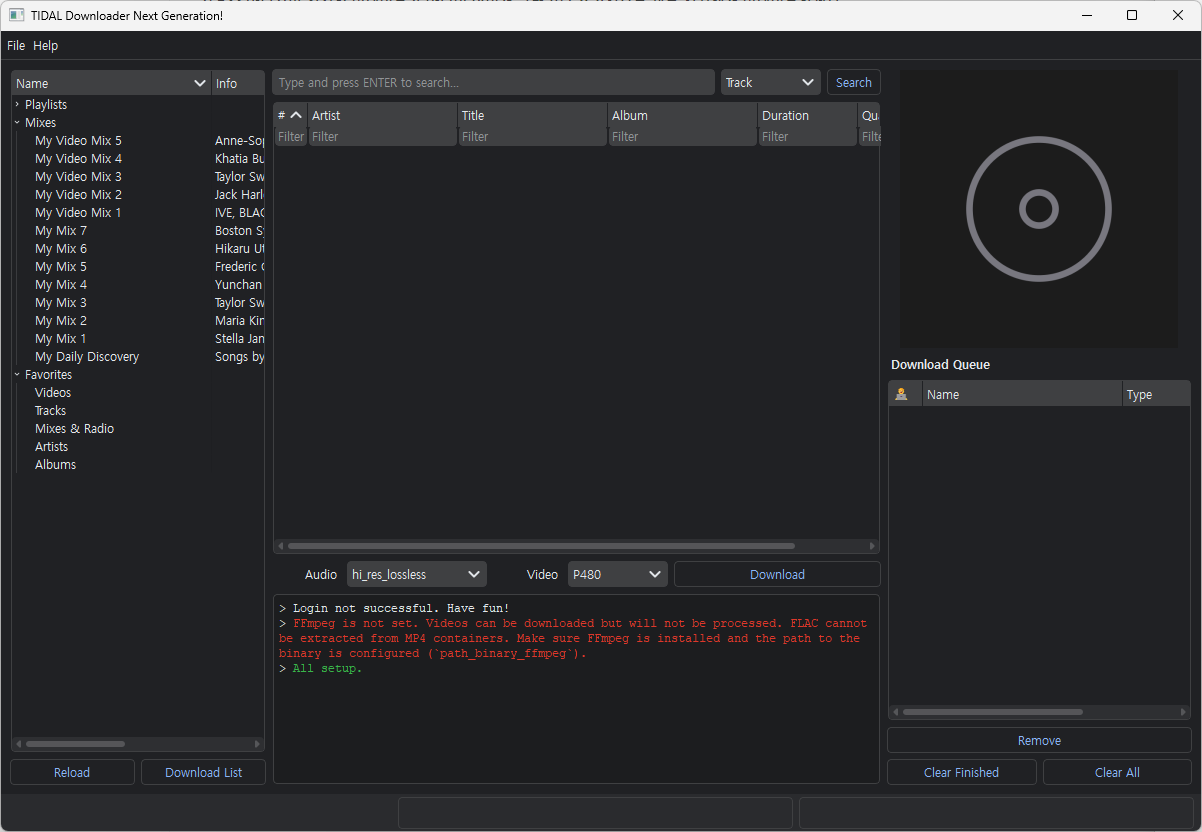1202x832 pixels.
Task: Click the Info column header
Action: (x=238, y=83)
